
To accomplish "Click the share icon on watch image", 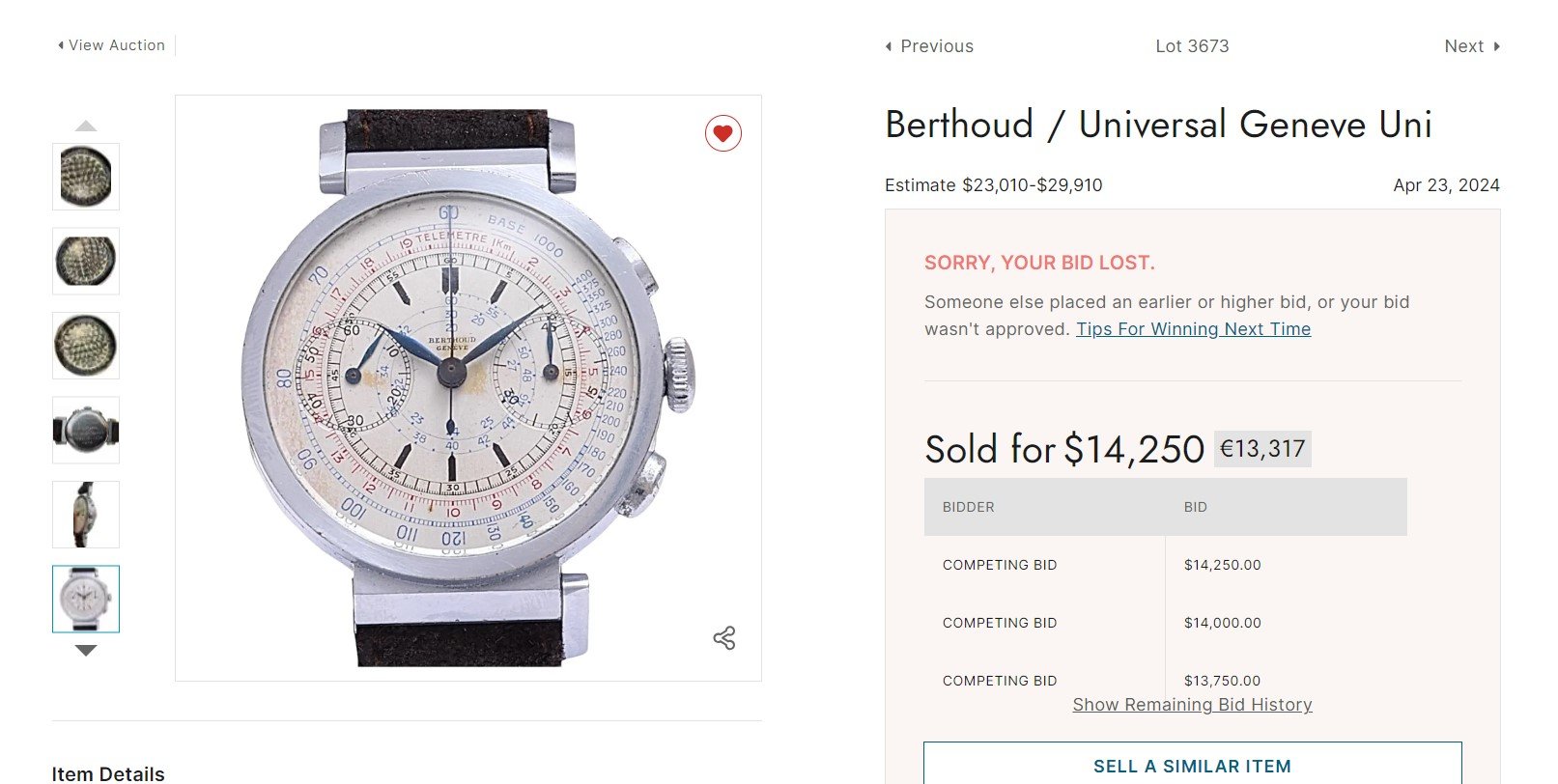I will tap(724, 638).
